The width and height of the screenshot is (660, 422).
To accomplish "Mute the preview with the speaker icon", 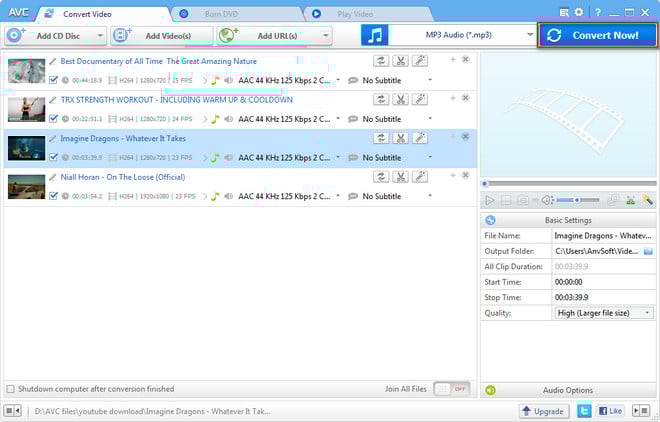I will [x=547, y=200].
